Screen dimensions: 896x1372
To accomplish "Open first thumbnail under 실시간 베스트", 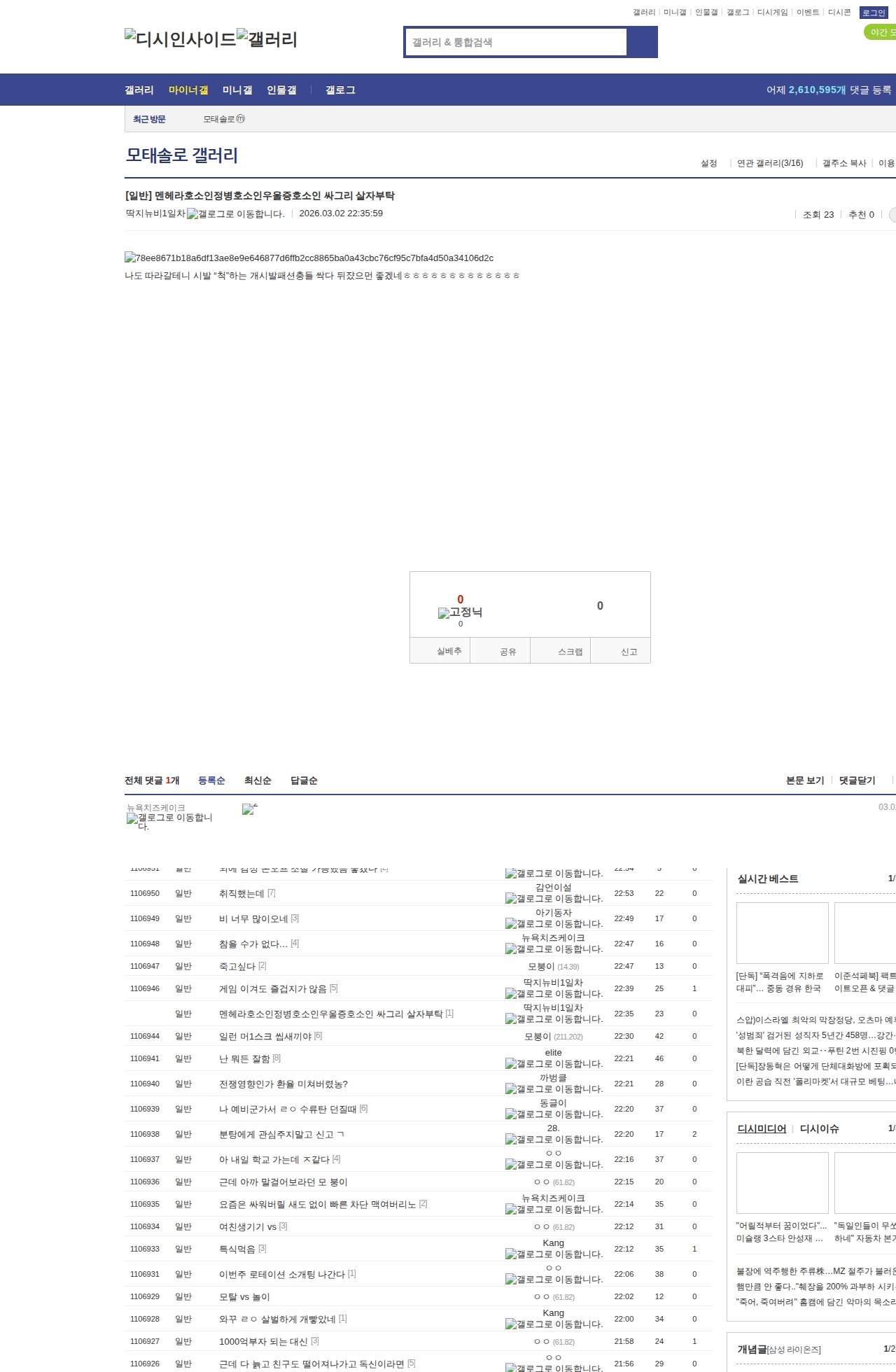I will (783, 933).
